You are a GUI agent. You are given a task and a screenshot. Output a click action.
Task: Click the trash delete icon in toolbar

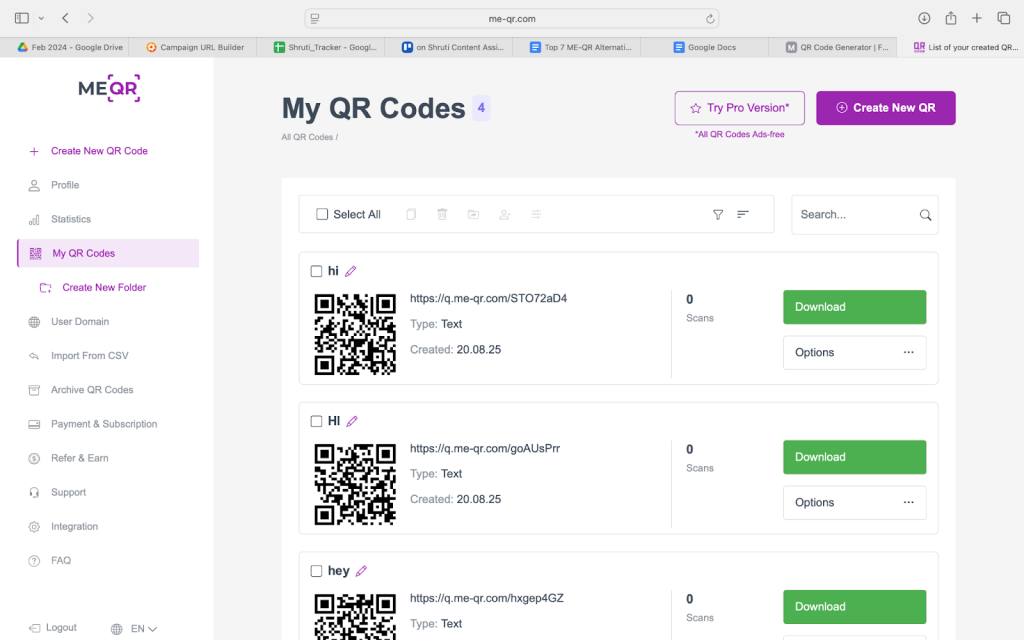click(x=442, y=214)
